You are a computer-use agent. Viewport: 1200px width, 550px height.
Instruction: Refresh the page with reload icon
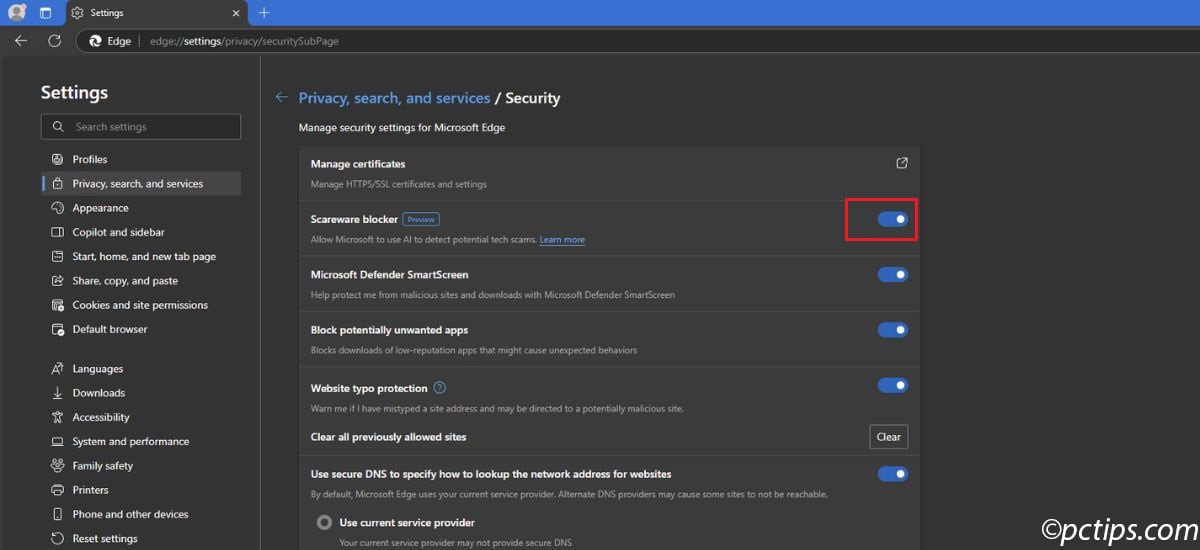click(x=54, y=41)
